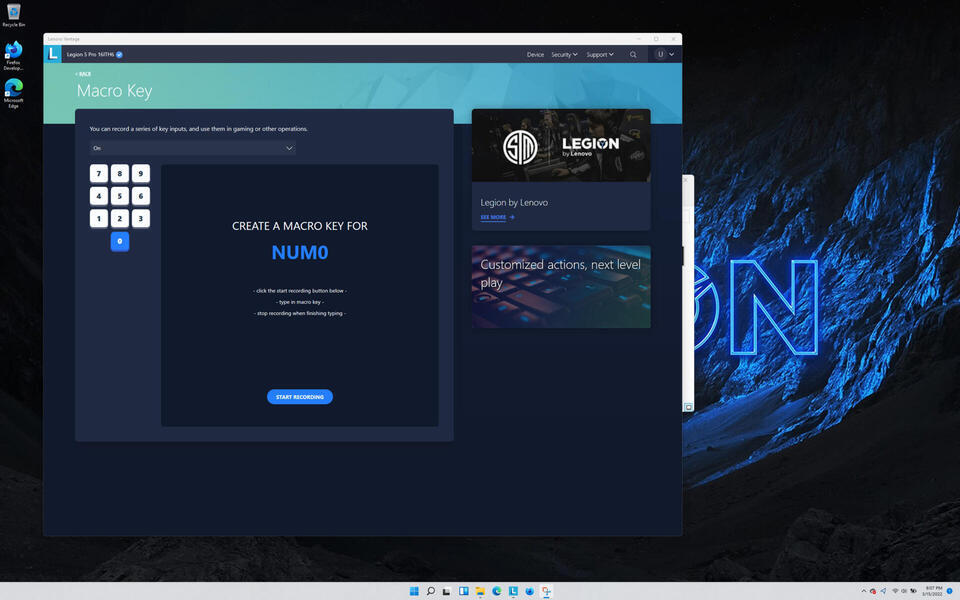
Task: Open the battery tray icon
Action: click(x=913, y=591)
